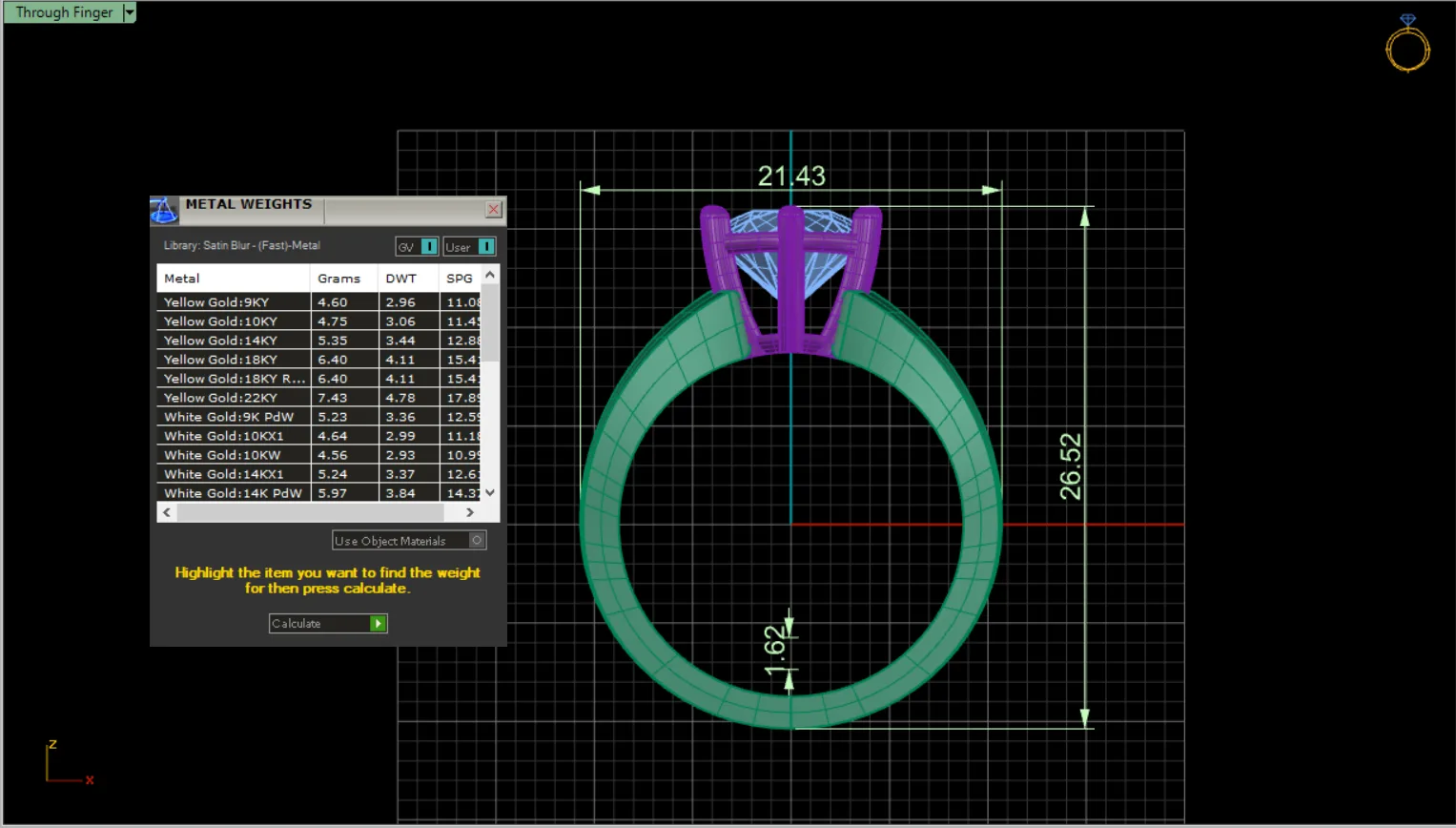Click the 5.97 grams value cell

pyautogui.click(x=343, y=493)
